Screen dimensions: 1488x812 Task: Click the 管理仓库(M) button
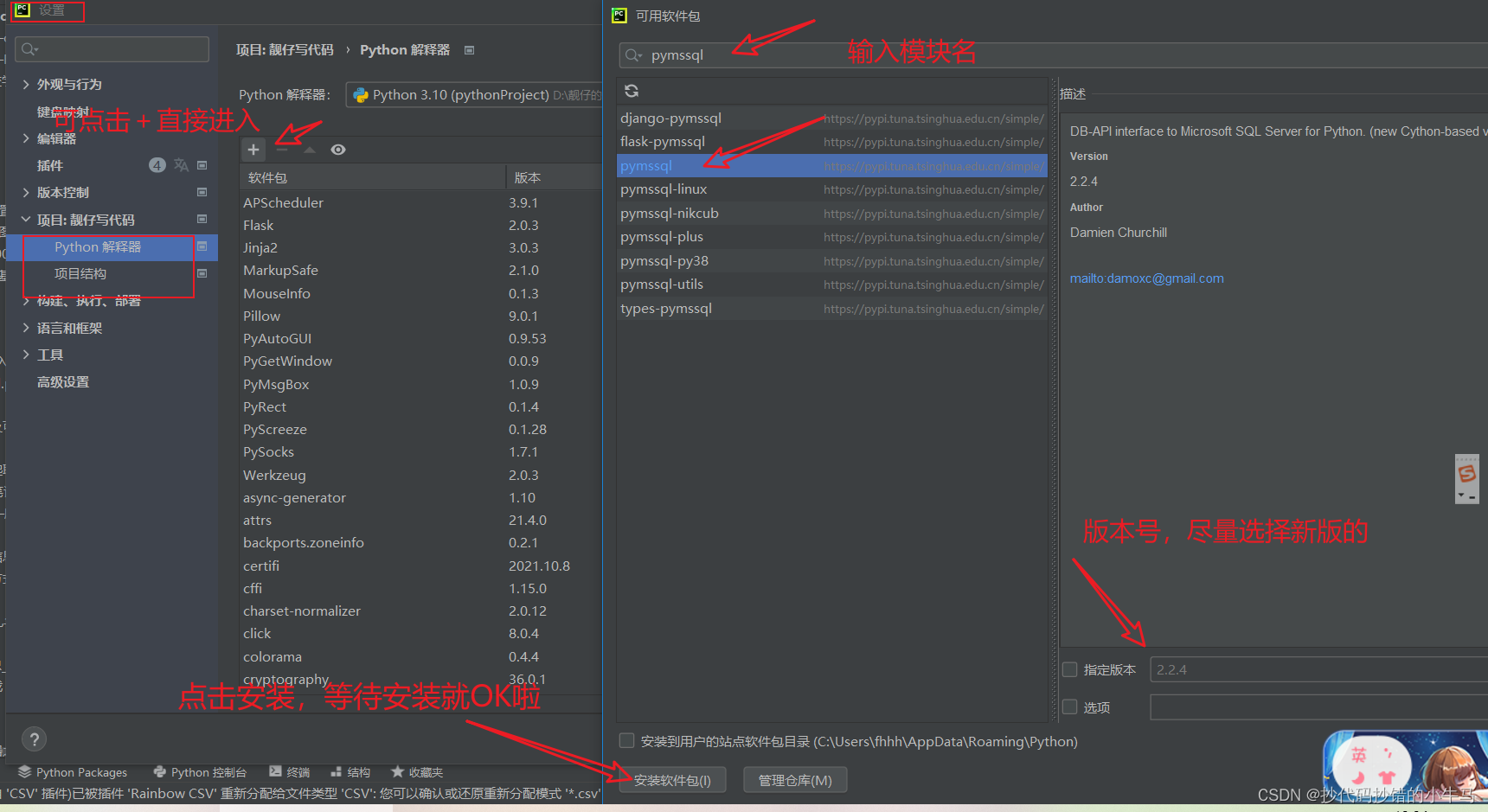(794, 779)
